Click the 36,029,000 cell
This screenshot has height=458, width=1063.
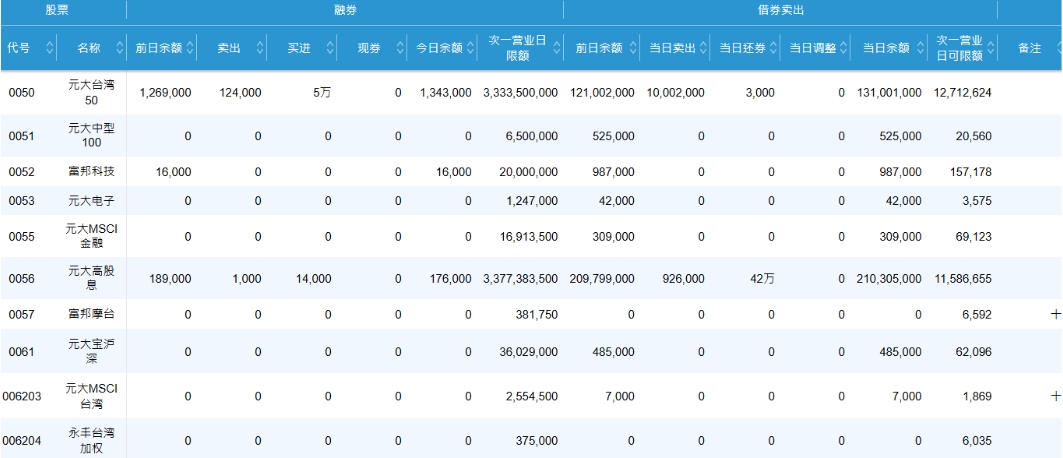click(529, 352)
